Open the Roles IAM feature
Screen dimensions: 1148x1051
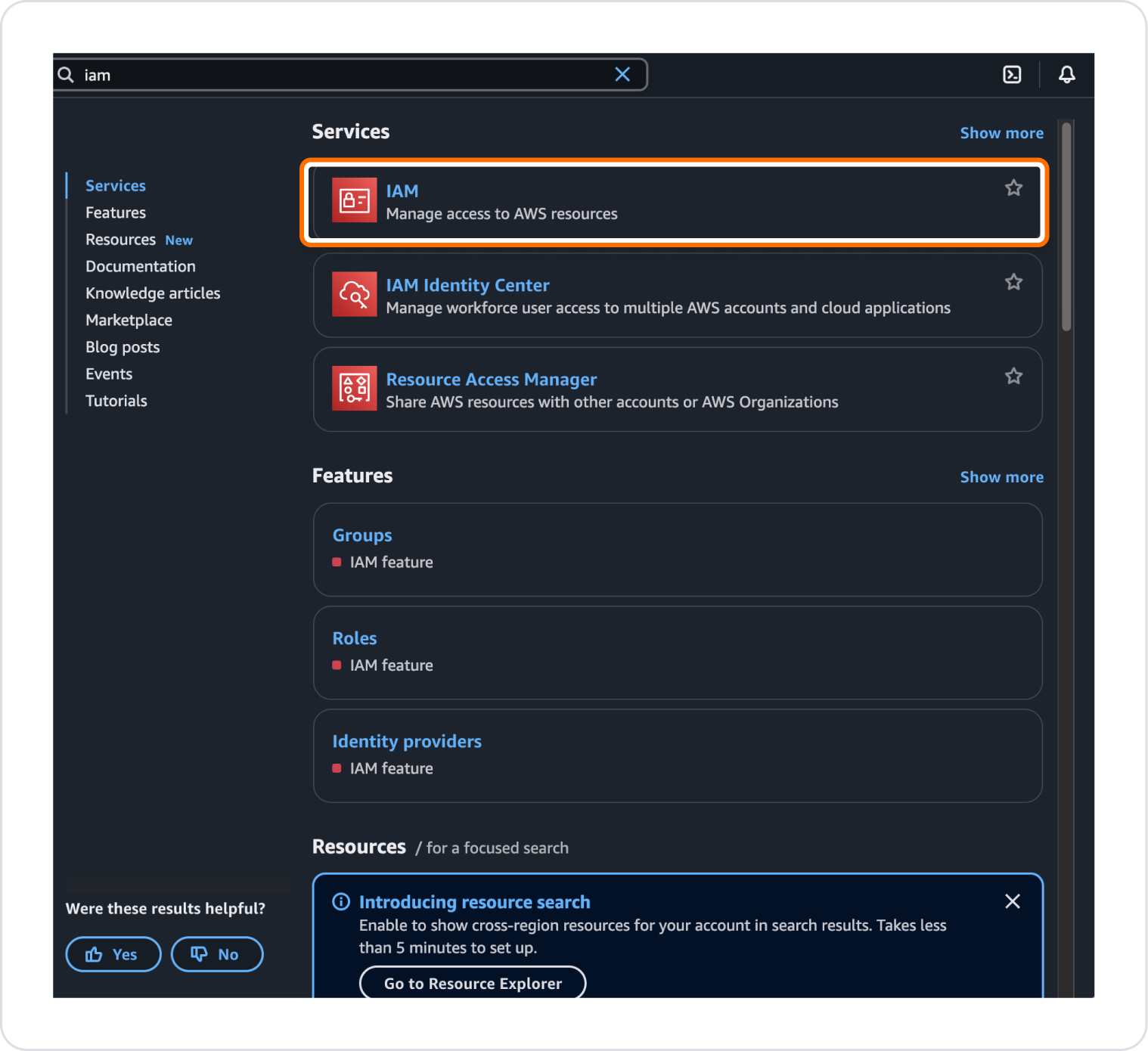355,638
